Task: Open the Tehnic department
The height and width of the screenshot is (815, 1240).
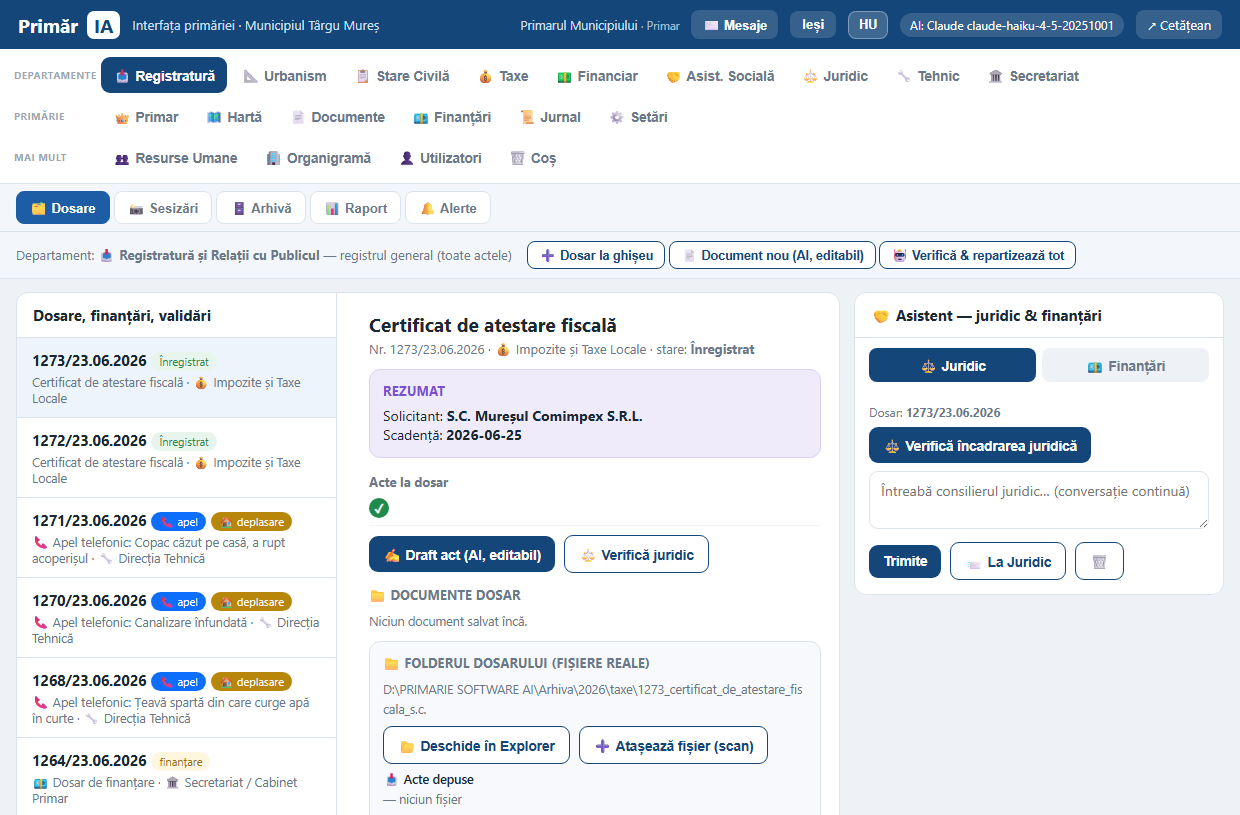Action: pos(928,76)
